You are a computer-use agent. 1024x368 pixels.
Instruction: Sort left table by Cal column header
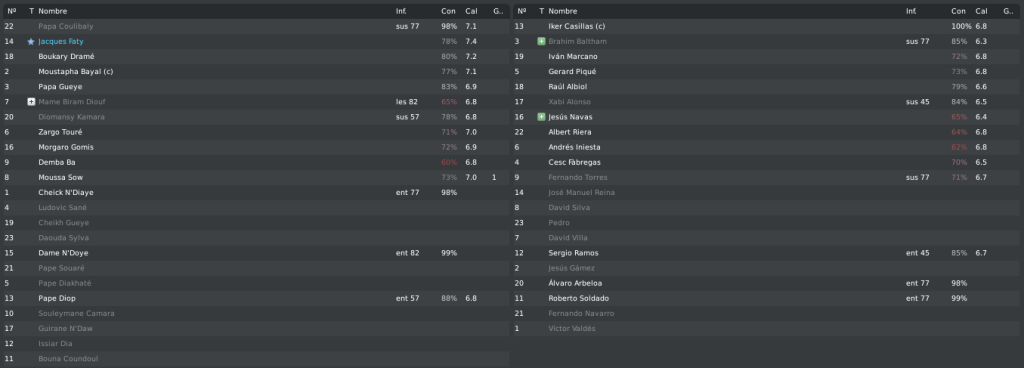pyautogui.click(x=471, y=11)
